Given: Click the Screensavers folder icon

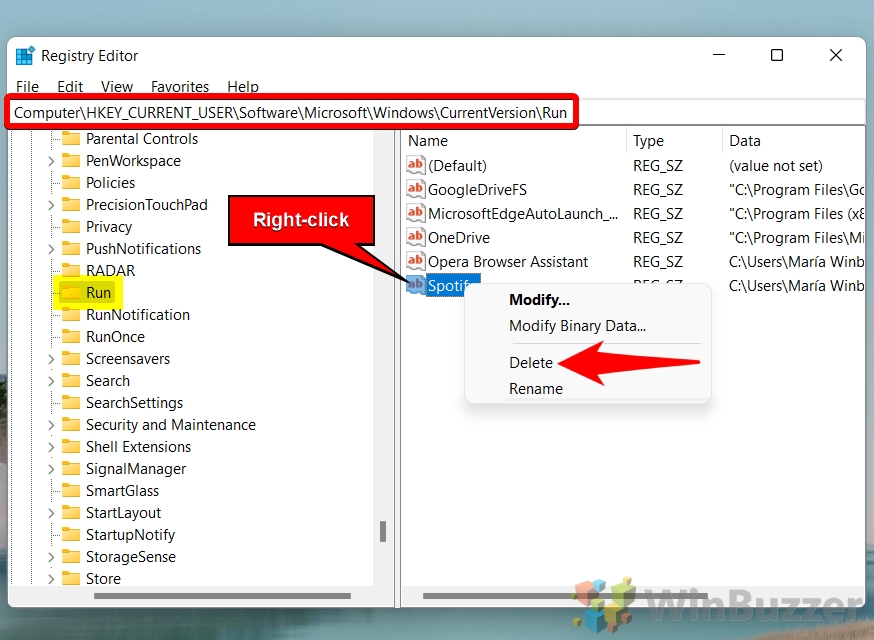Looking at the screenshot, I should click(71, 358).
